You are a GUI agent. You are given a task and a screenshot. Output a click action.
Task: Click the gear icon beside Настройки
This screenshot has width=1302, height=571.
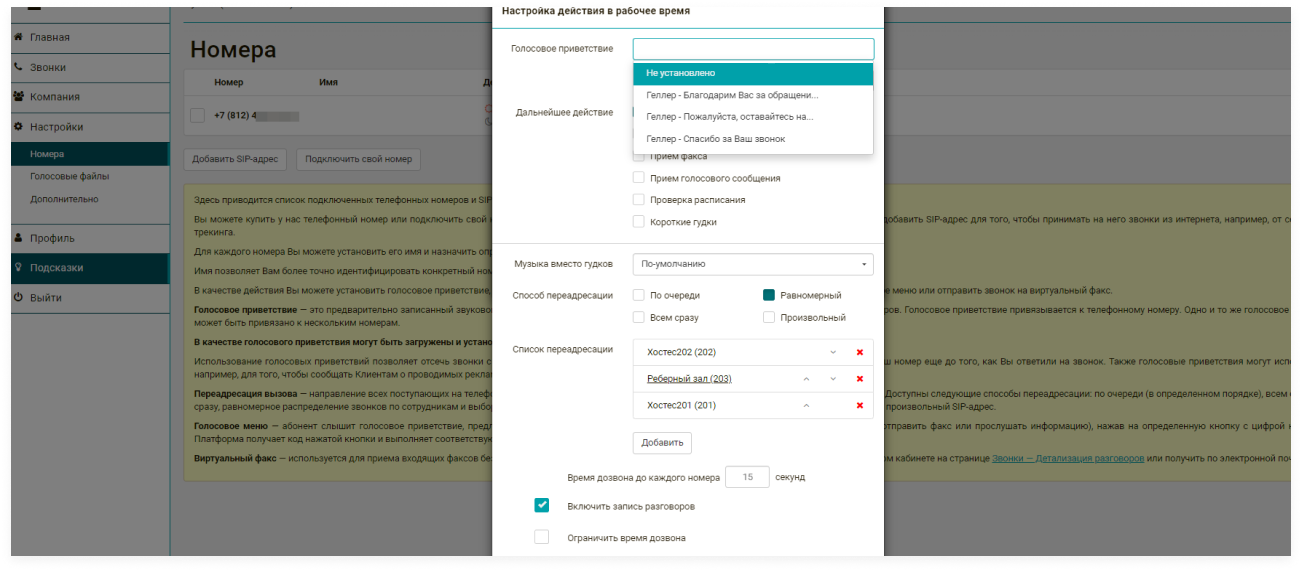pos(18,127)
